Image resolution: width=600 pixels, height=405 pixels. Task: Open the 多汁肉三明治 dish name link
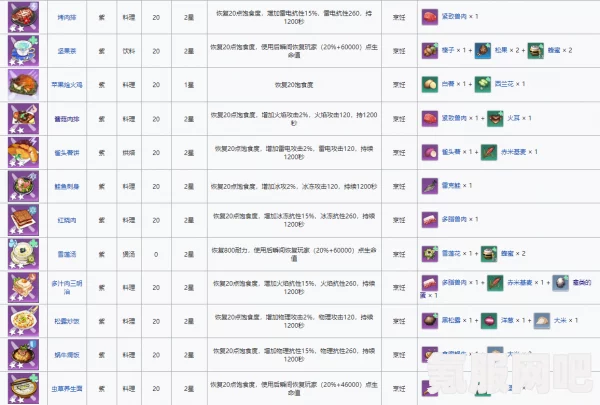67,287
